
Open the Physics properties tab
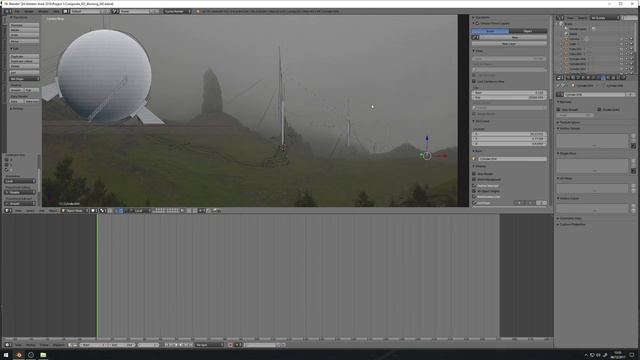coord(623,77)
